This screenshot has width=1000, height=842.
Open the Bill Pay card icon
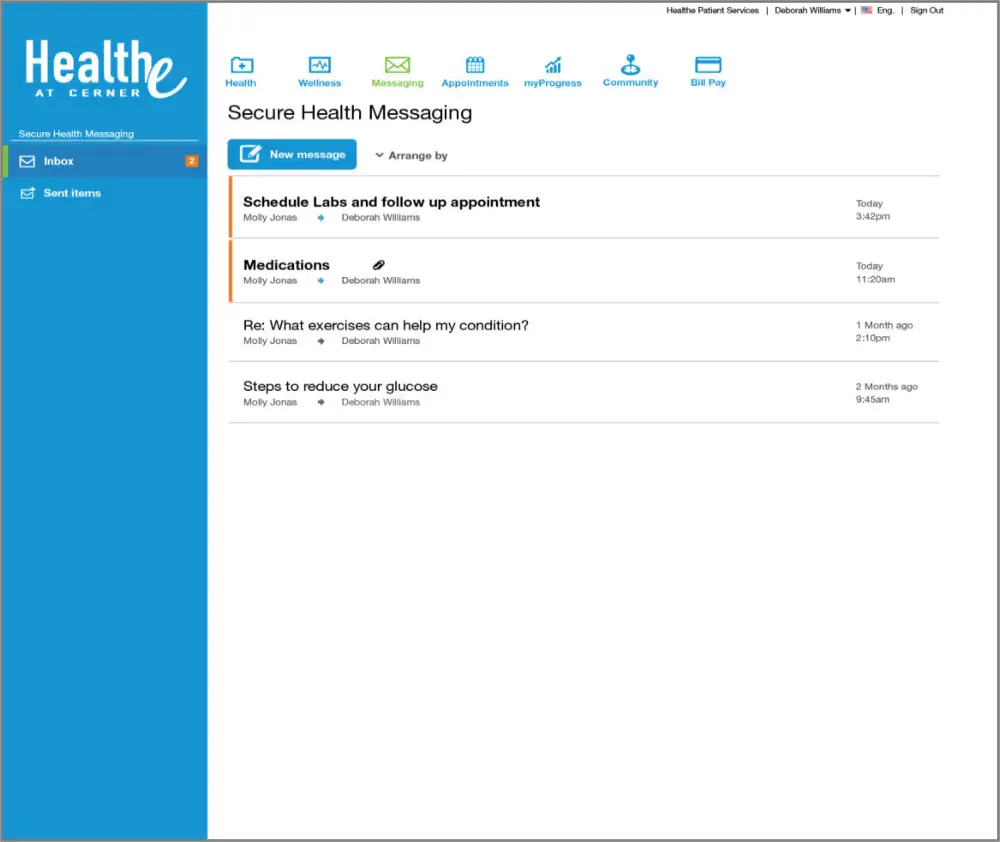click(708, 66)
